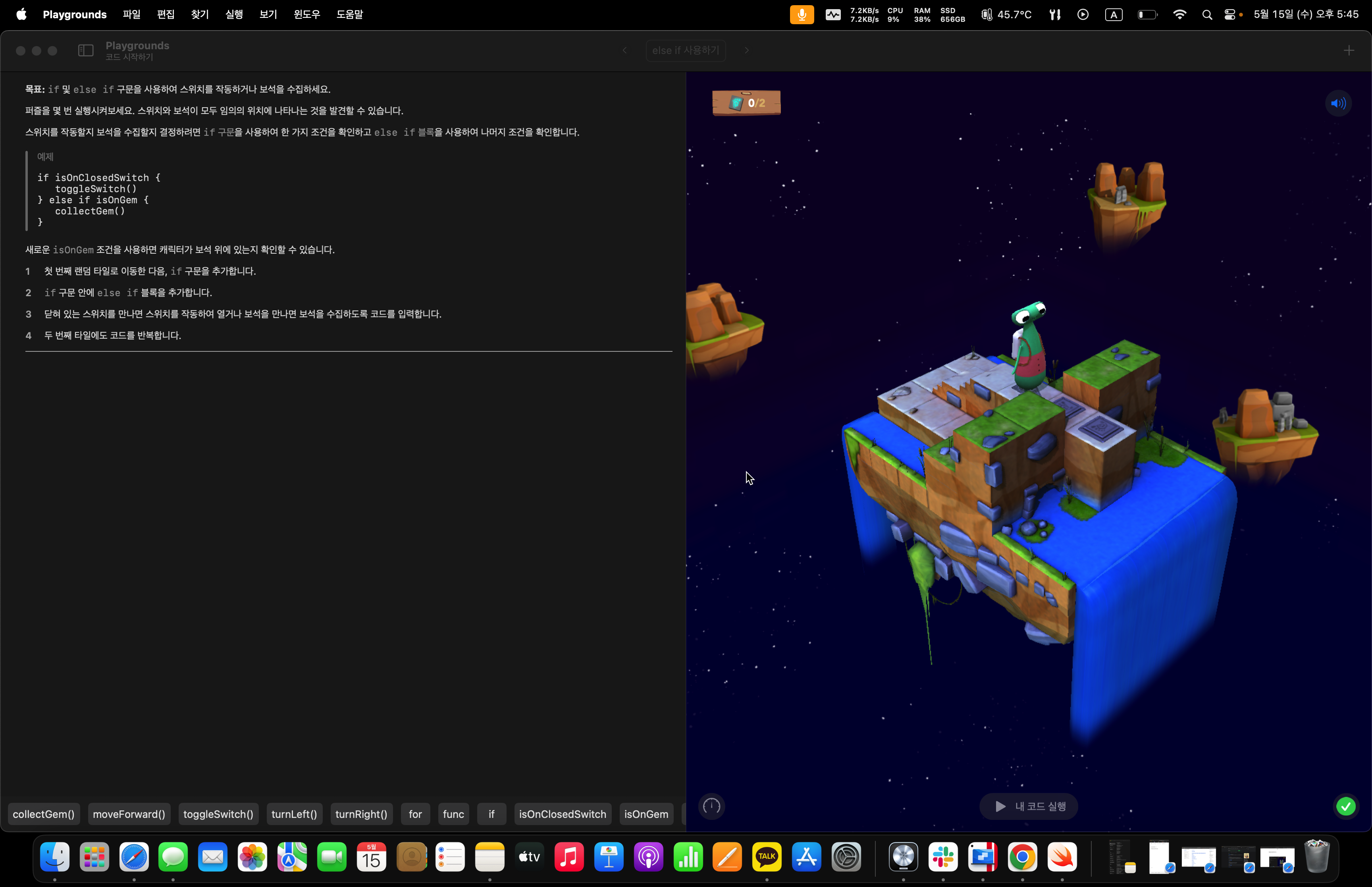
Task: Open the date and time clock
Action: pyautogui.click(x=1306, y=14)
